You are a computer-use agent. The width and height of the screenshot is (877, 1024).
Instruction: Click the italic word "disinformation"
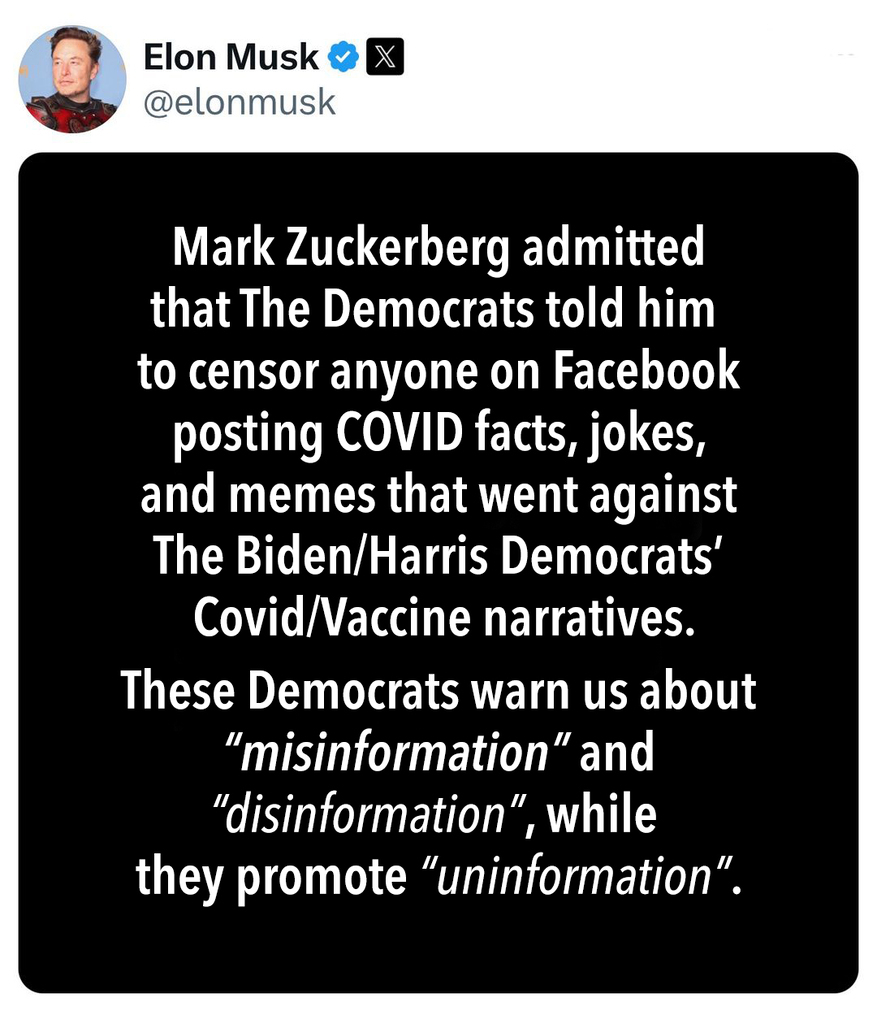(364, 815)
